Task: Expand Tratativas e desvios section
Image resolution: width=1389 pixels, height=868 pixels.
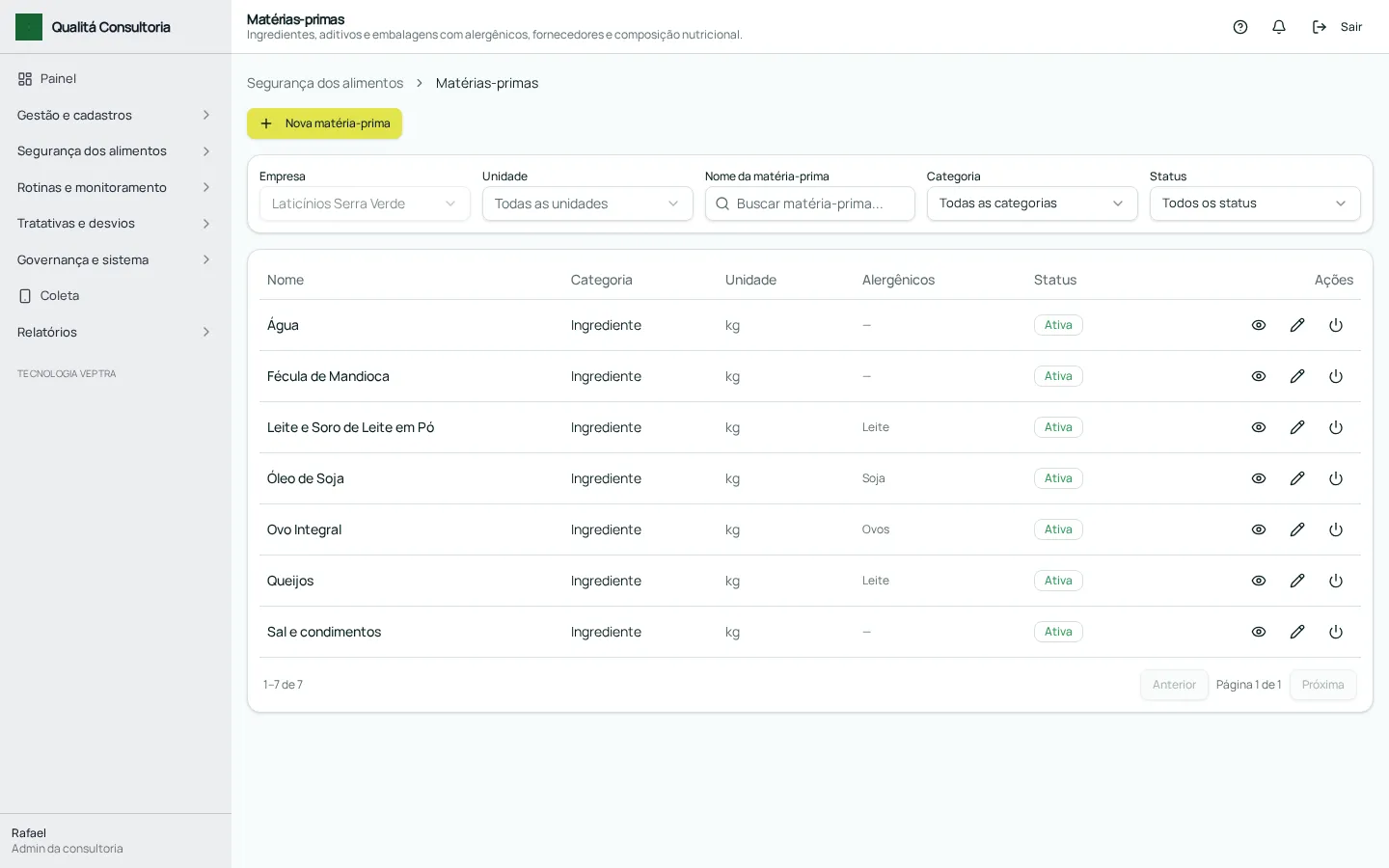Action: coord(115,224)
